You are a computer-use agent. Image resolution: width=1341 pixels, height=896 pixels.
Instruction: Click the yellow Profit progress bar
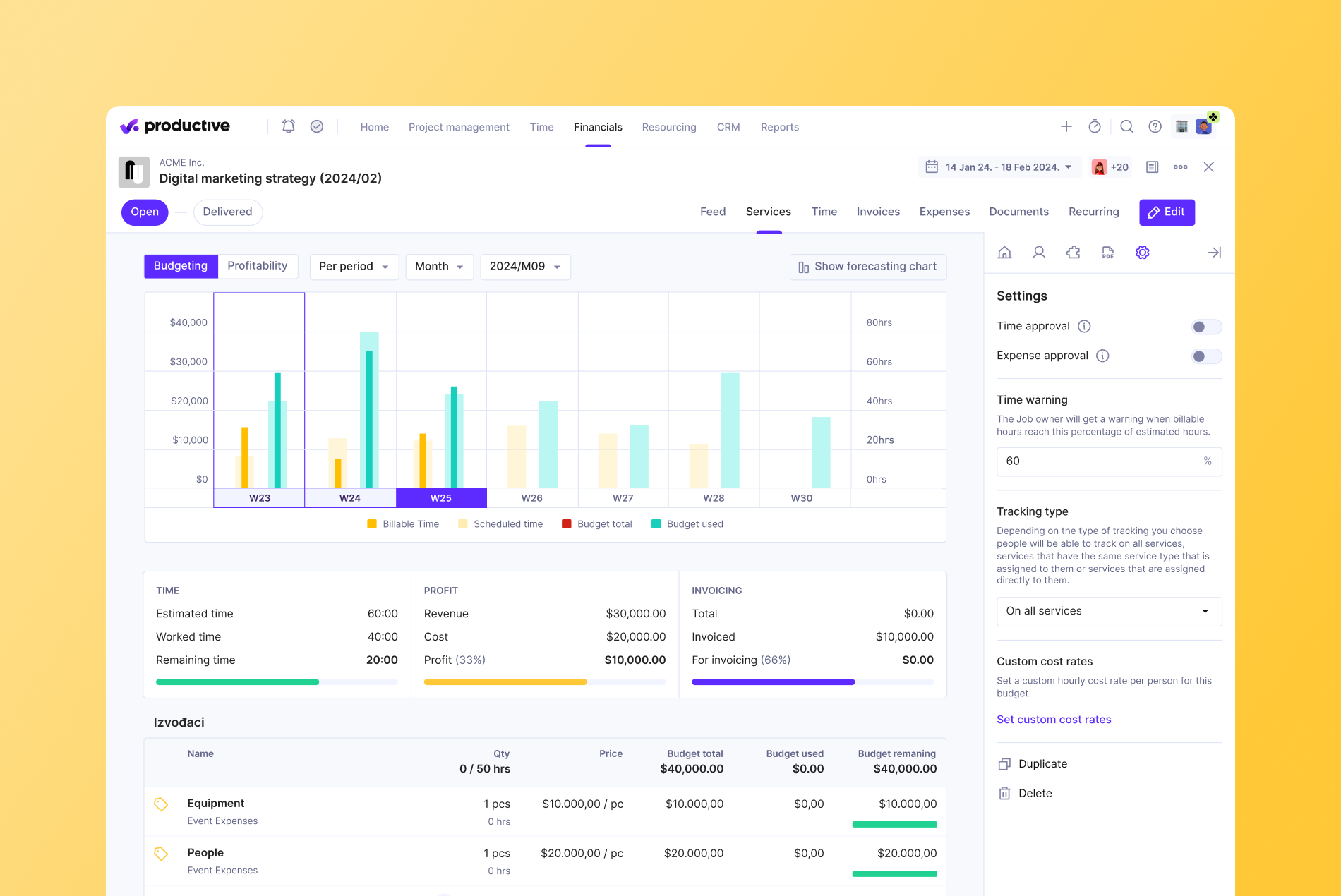tap(505, 682)
